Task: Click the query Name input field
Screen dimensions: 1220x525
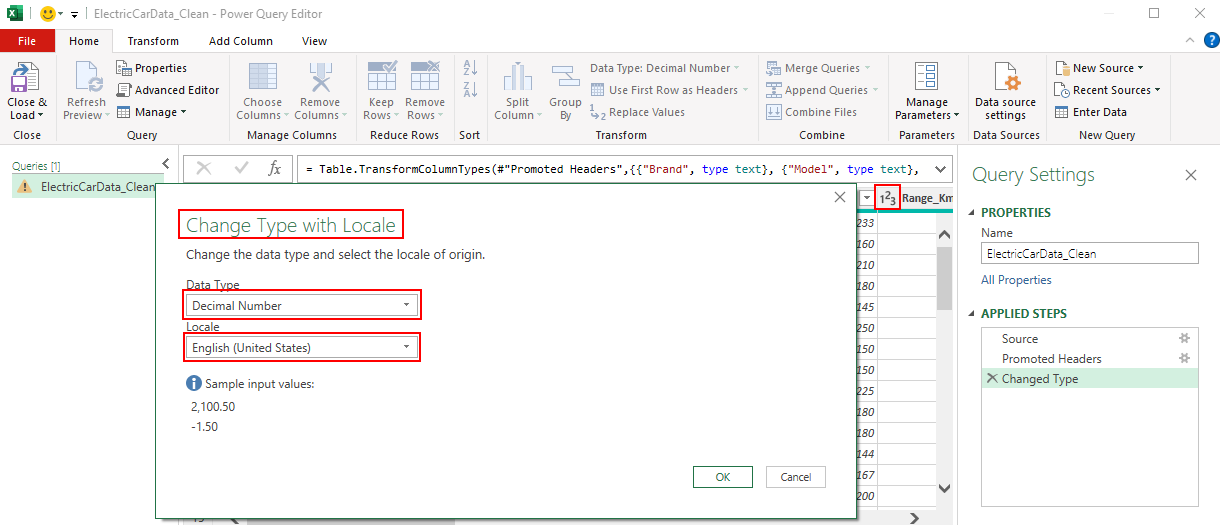Action: tap(1088, 254)
